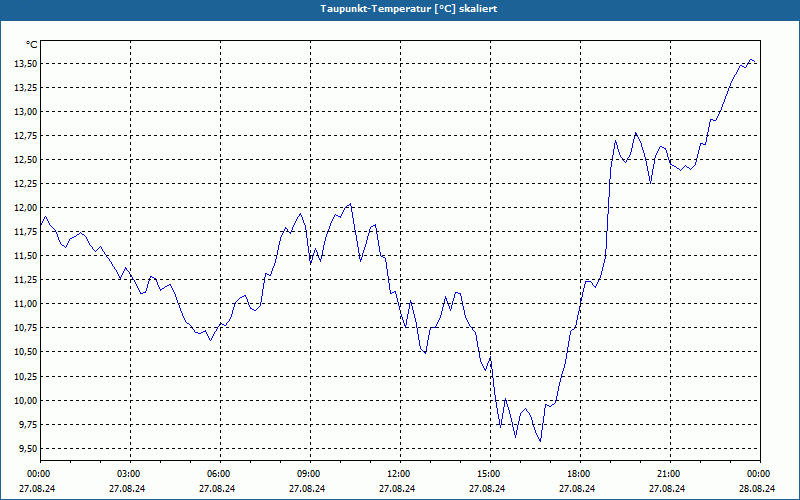The width and height of the screenshot is (800, 500).
Task: Click the 27.08.24 date under 18:00
Action: coord(577,488)
